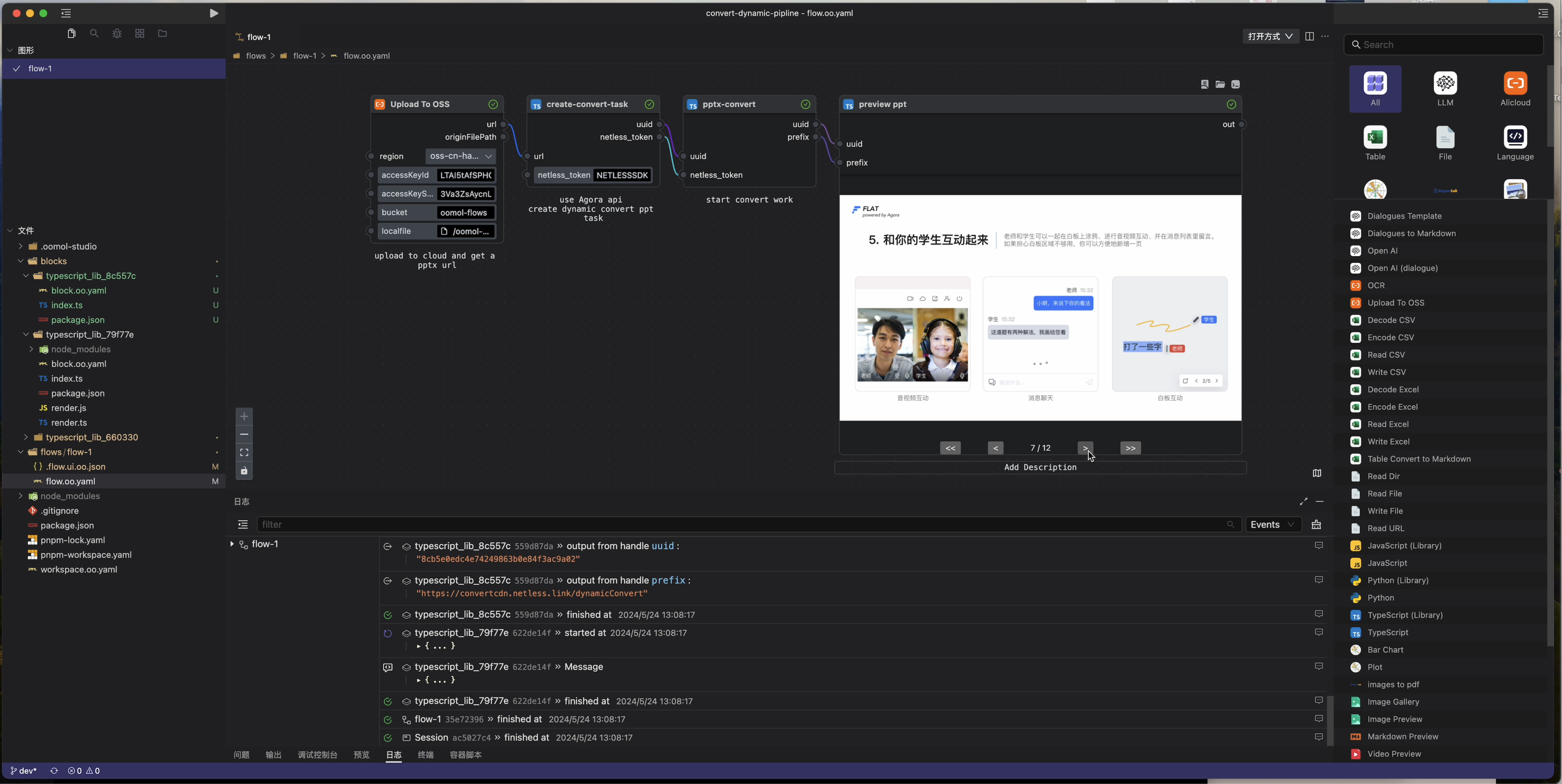Screen dimensions: 1562x784
Task: Click Add Description under preview ppt
Action: 1040,467
